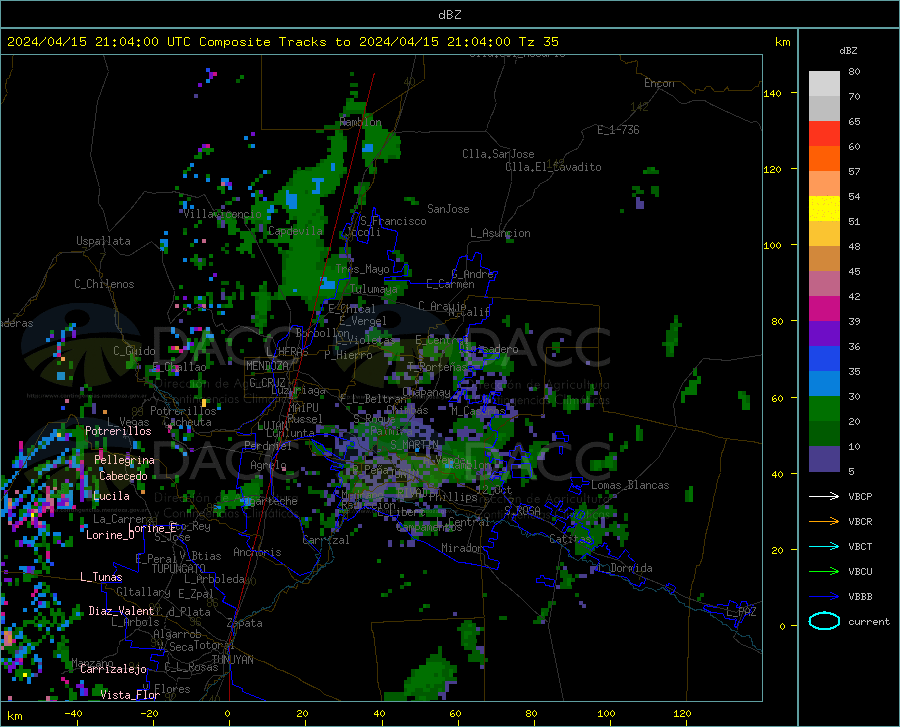Click the Lucila label
The height and width of the screenshot is (727, 900).
tap(111, 496)
